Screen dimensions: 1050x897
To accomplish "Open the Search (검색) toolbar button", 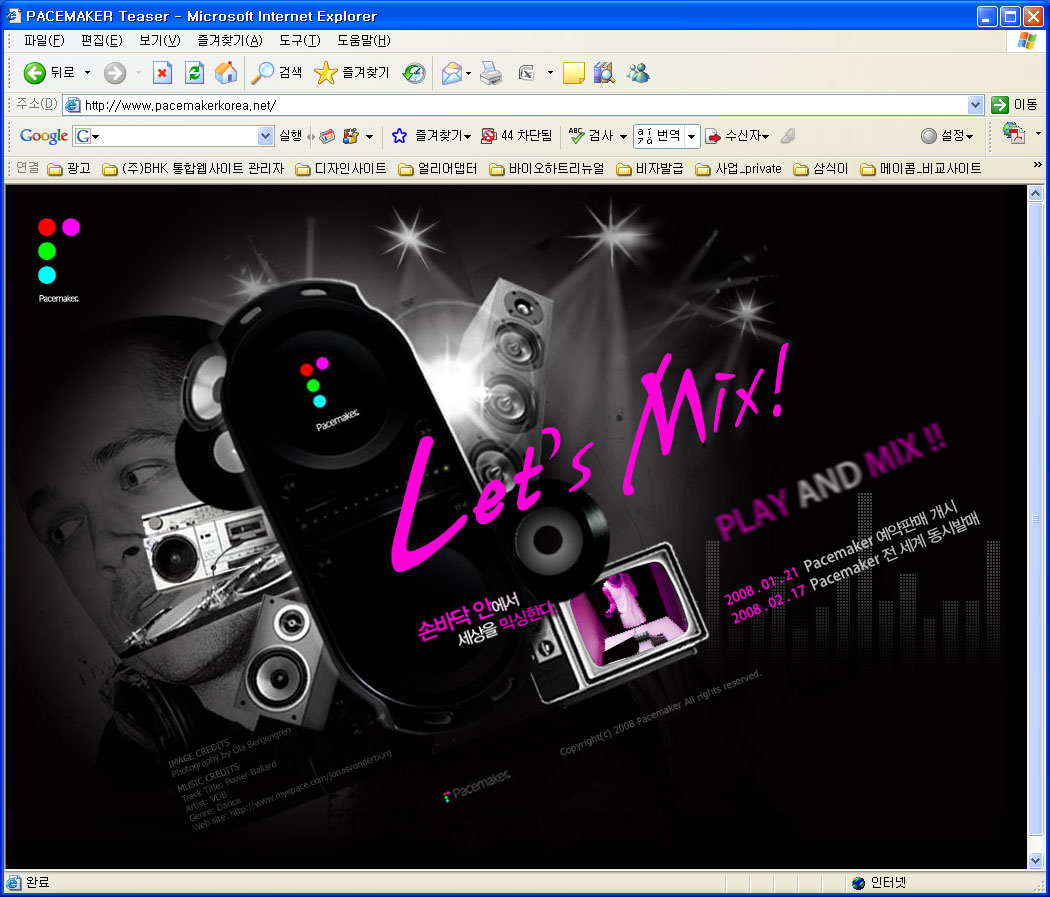I will click(277, 72).
